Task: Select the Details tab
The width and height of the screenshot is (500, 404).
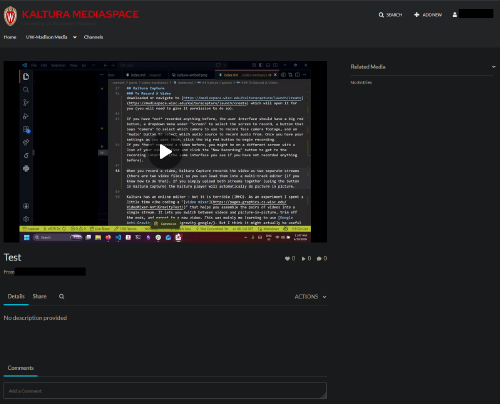Action: 16,296
